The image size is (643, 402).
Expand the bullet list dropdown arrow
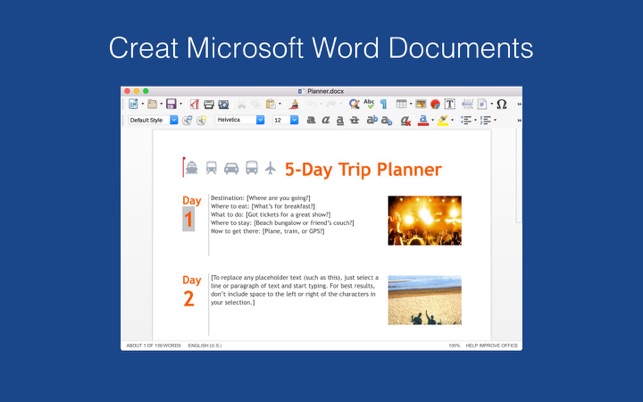pos(475,120)
